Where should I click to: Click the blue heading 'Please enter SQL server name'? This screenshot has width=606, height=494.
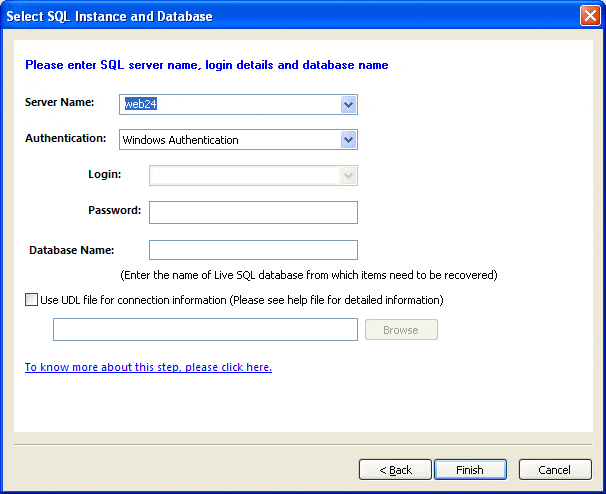coord(207,65)
